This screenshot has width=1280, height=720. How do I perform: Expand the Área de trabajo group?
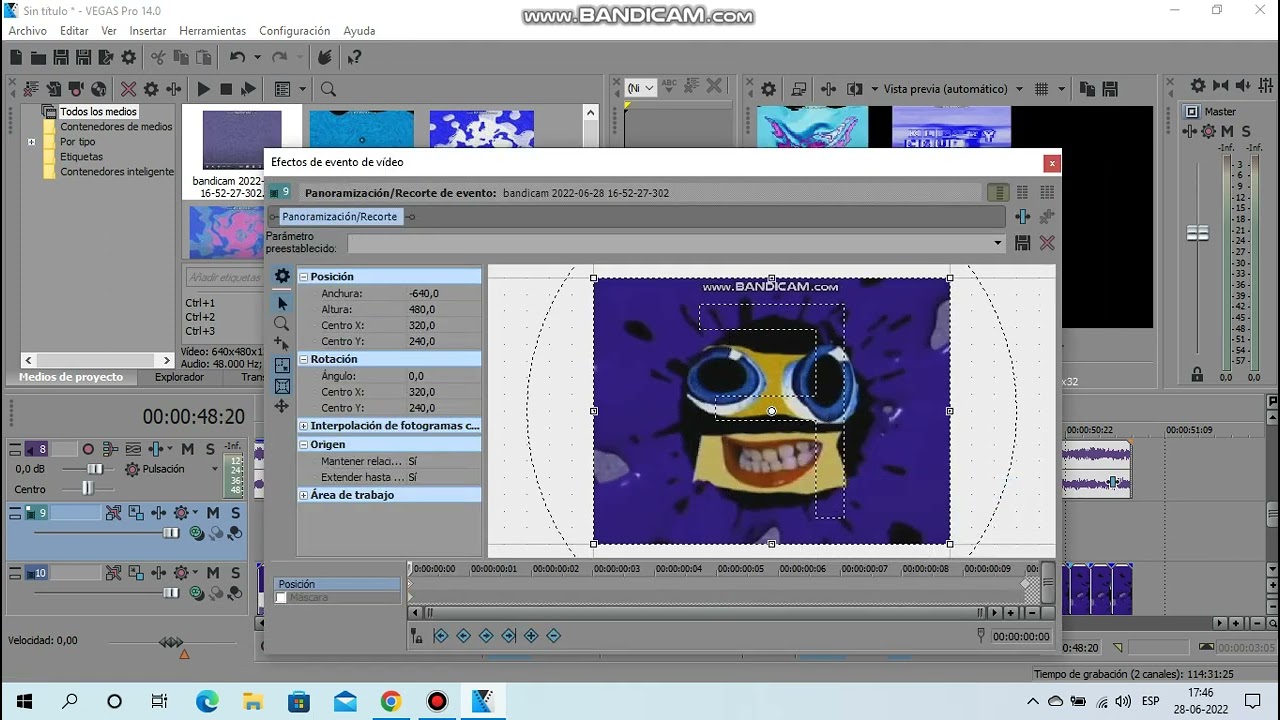tap(303, 495)
